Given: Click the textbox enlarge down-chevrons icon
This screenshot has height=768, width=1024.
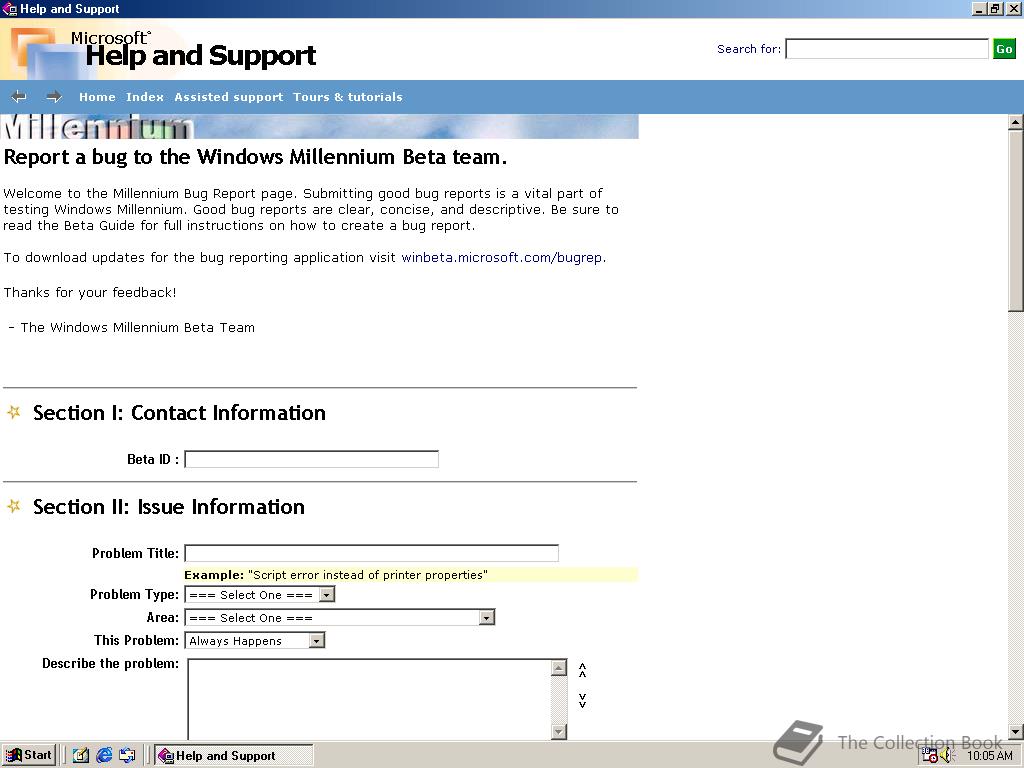Looking at the screenshot, I should (x=583, y=701).
